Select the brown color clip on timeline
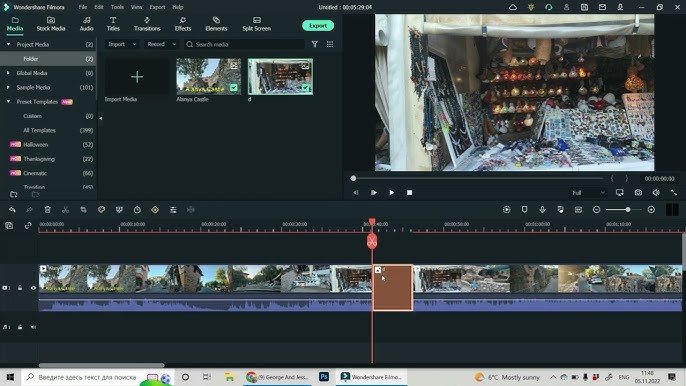Viewport: 686px width, 386px height. click(393, 288)
